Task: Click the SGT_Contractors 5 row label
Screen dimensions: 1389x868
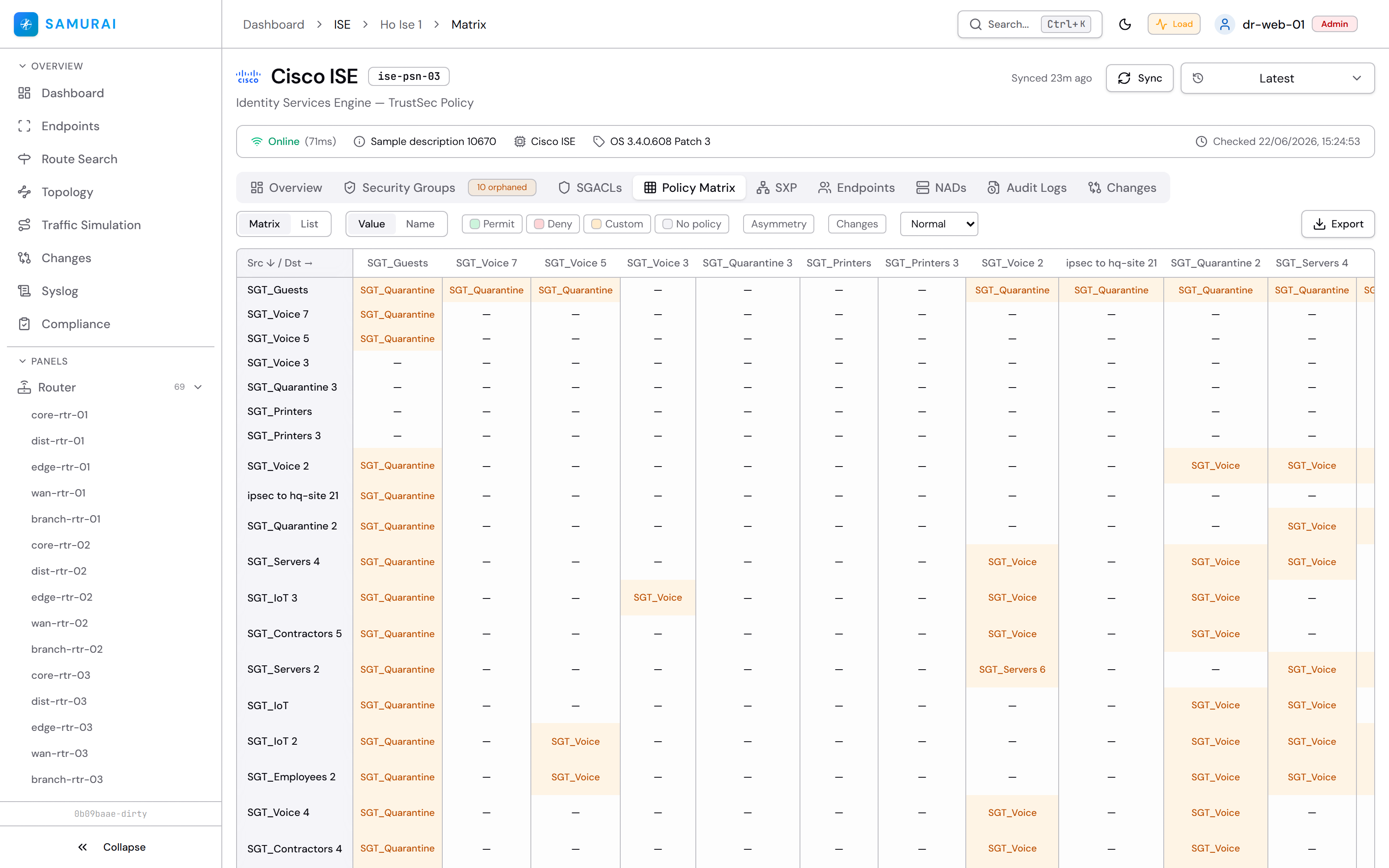Action: click(x=294, y=634)
